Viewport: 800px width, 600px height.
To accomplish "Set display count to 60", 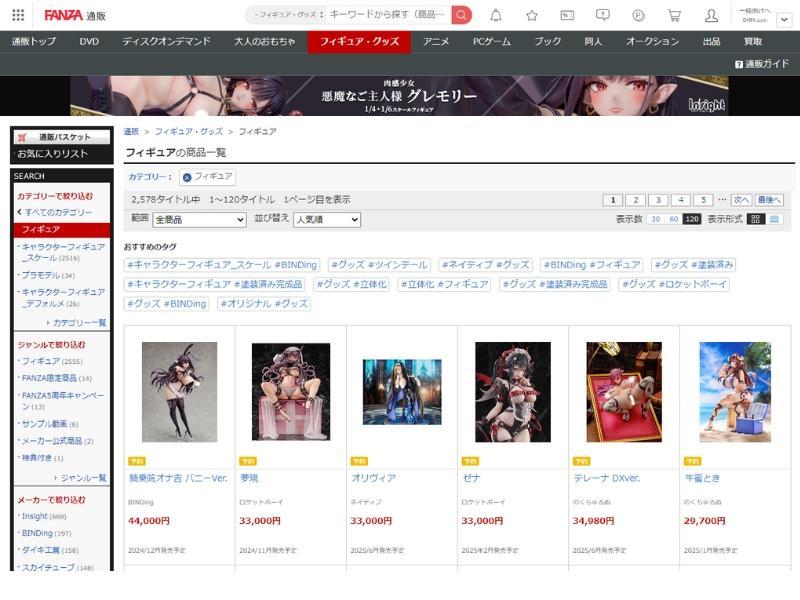I will click(x=673, y=219).
